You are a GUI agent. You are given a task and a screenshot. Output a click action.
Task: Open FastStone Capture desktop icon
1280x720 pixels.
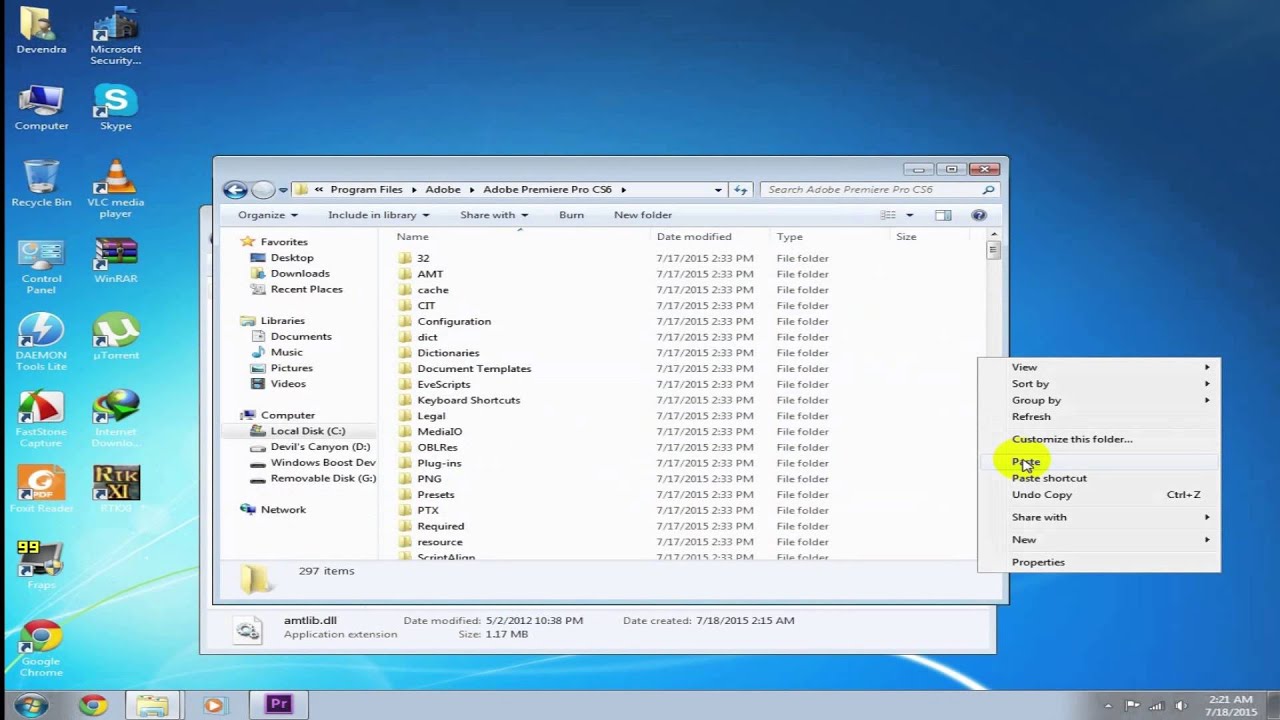click(x=41, y=419)
